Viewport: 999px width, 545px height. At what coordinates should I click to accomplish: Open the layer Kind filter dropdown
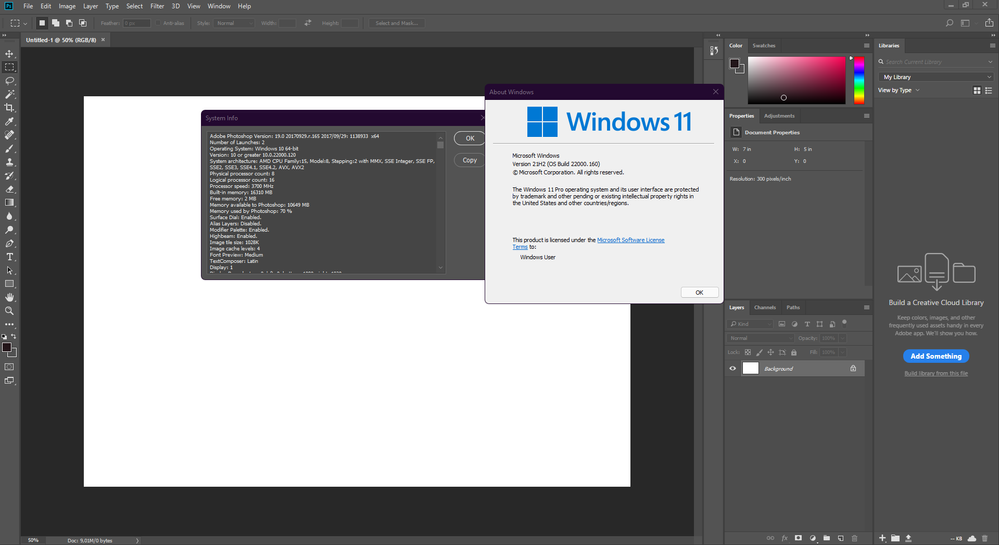tap(751, 324)
